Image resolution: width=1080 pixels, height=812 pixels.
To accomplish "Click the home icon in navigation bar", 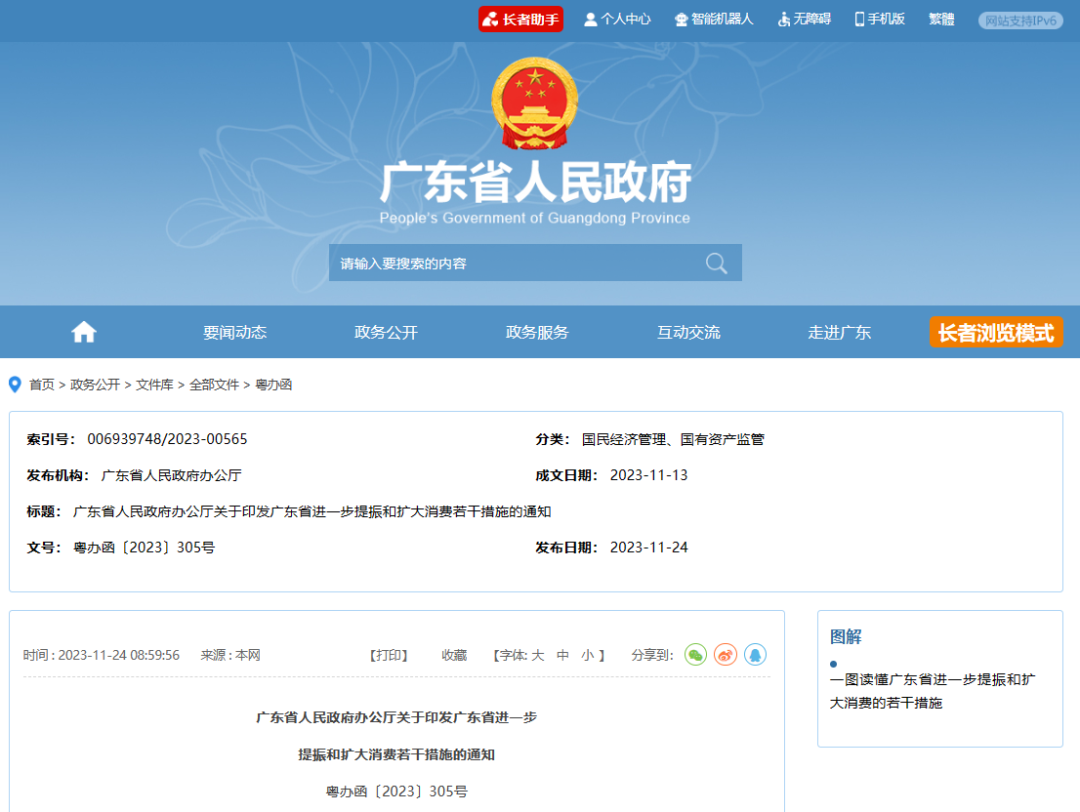I will coord(83,331).
